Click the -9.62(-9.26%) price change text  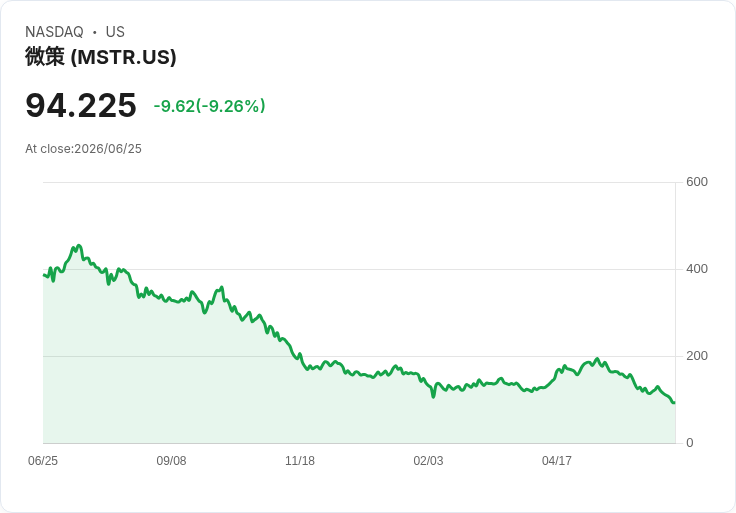[209, 106]
